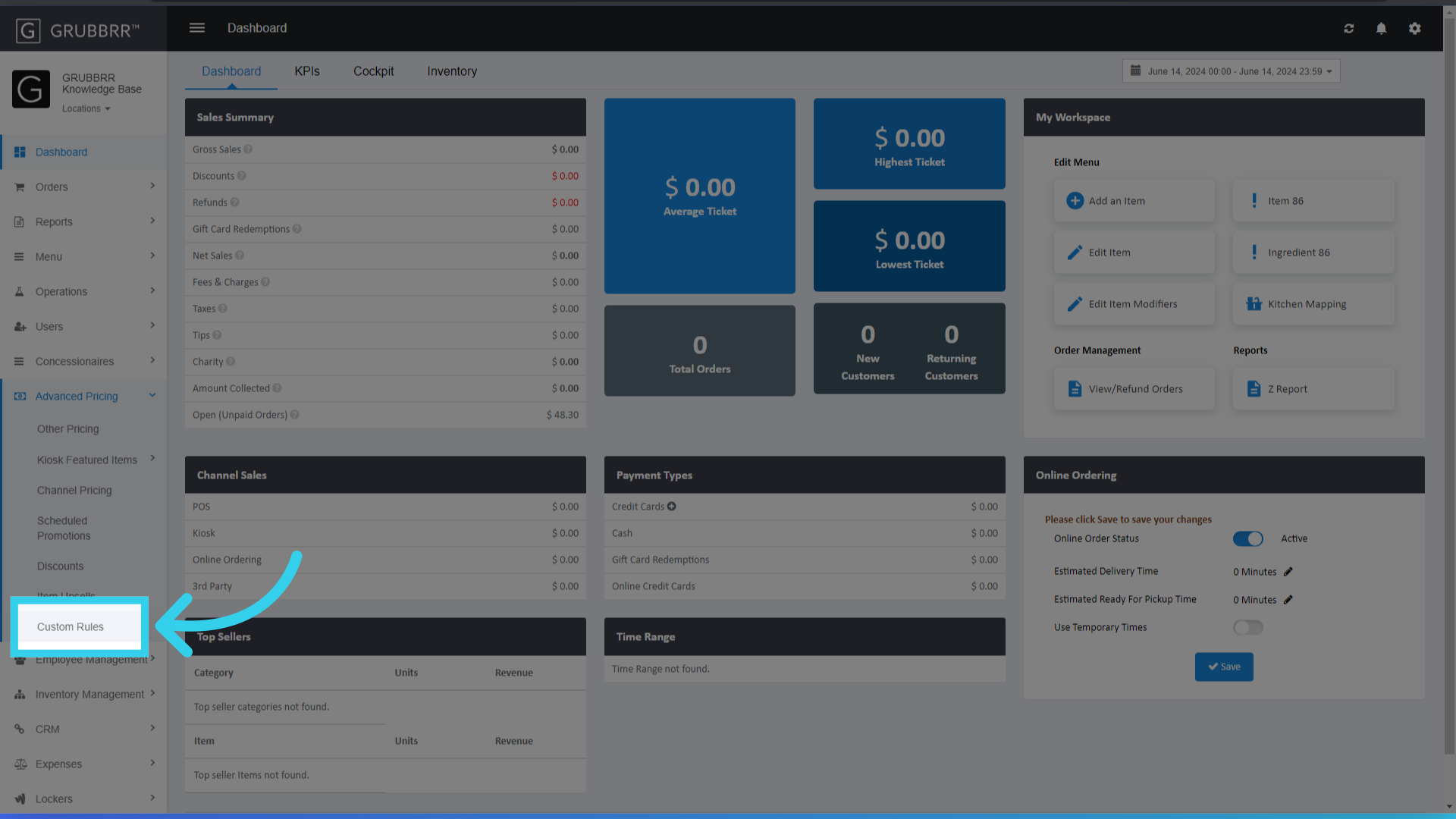This screenshot has width=1456, height=819.
Task: Open settings with the gear icon
Action: point(1414,28)
